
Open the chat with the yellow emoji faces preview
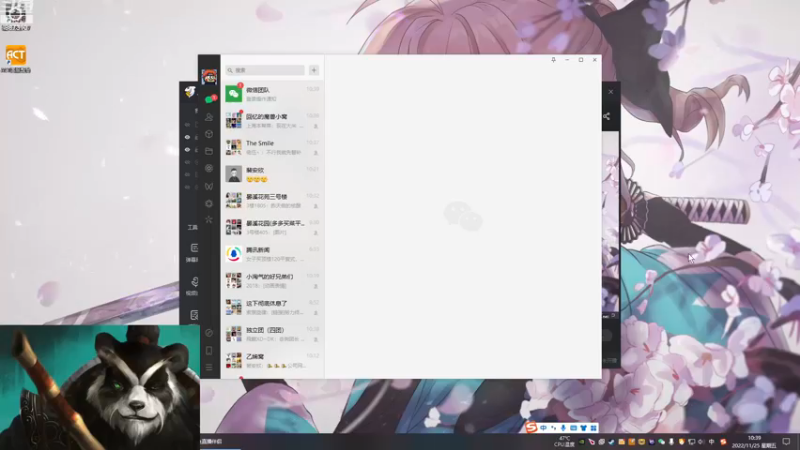point(272,174)
